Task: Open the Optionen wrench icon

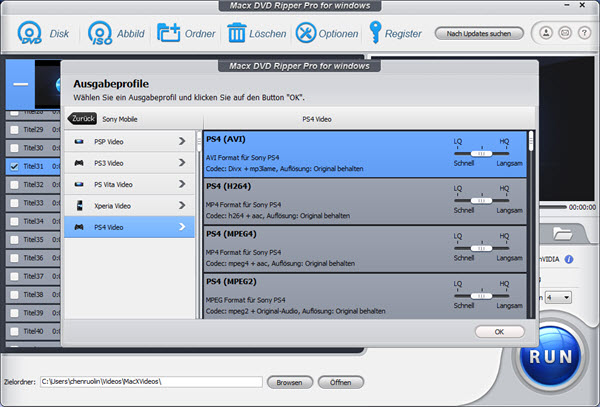Action: coord(305,33)
